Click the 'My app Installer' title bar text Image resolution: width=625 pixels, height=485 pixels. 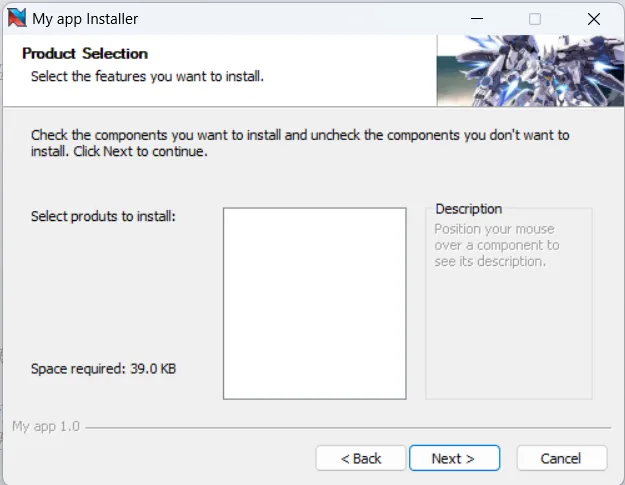pyautogui.click(x=85, y=18)
